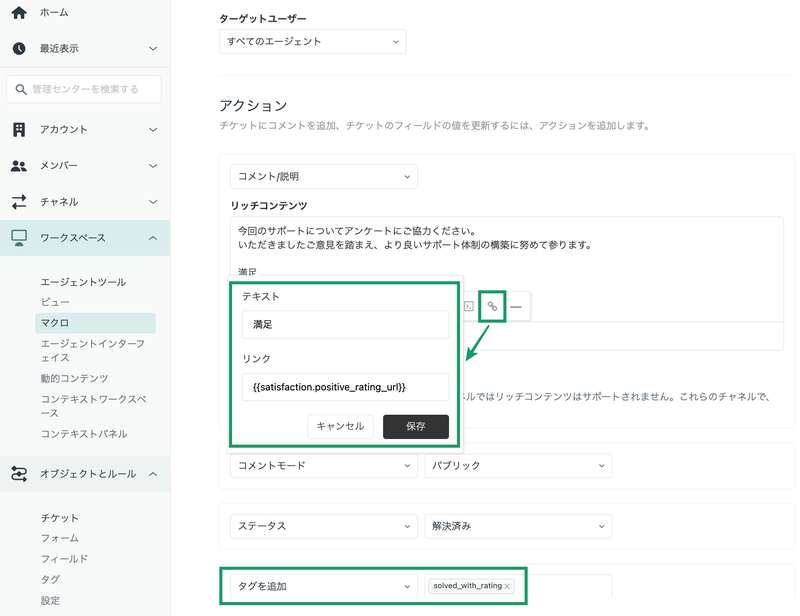800x616 pixels.
Task: Click the clock icon for 最近表示
Action: pos(19,48)
